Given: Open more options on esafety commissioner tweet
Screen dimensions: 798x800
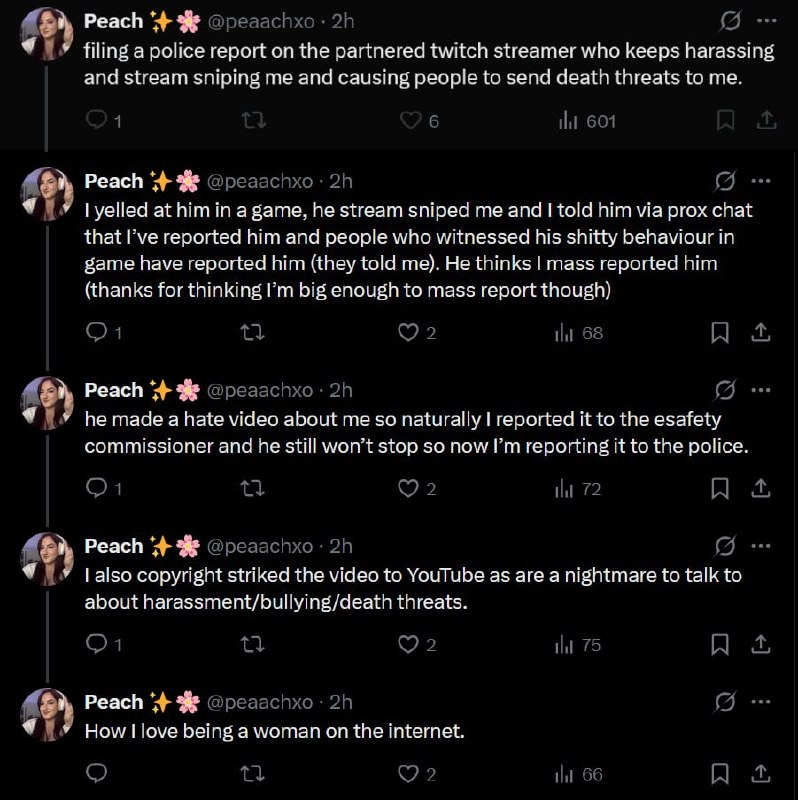Looking at the screenshot, I should pos(760,390).
